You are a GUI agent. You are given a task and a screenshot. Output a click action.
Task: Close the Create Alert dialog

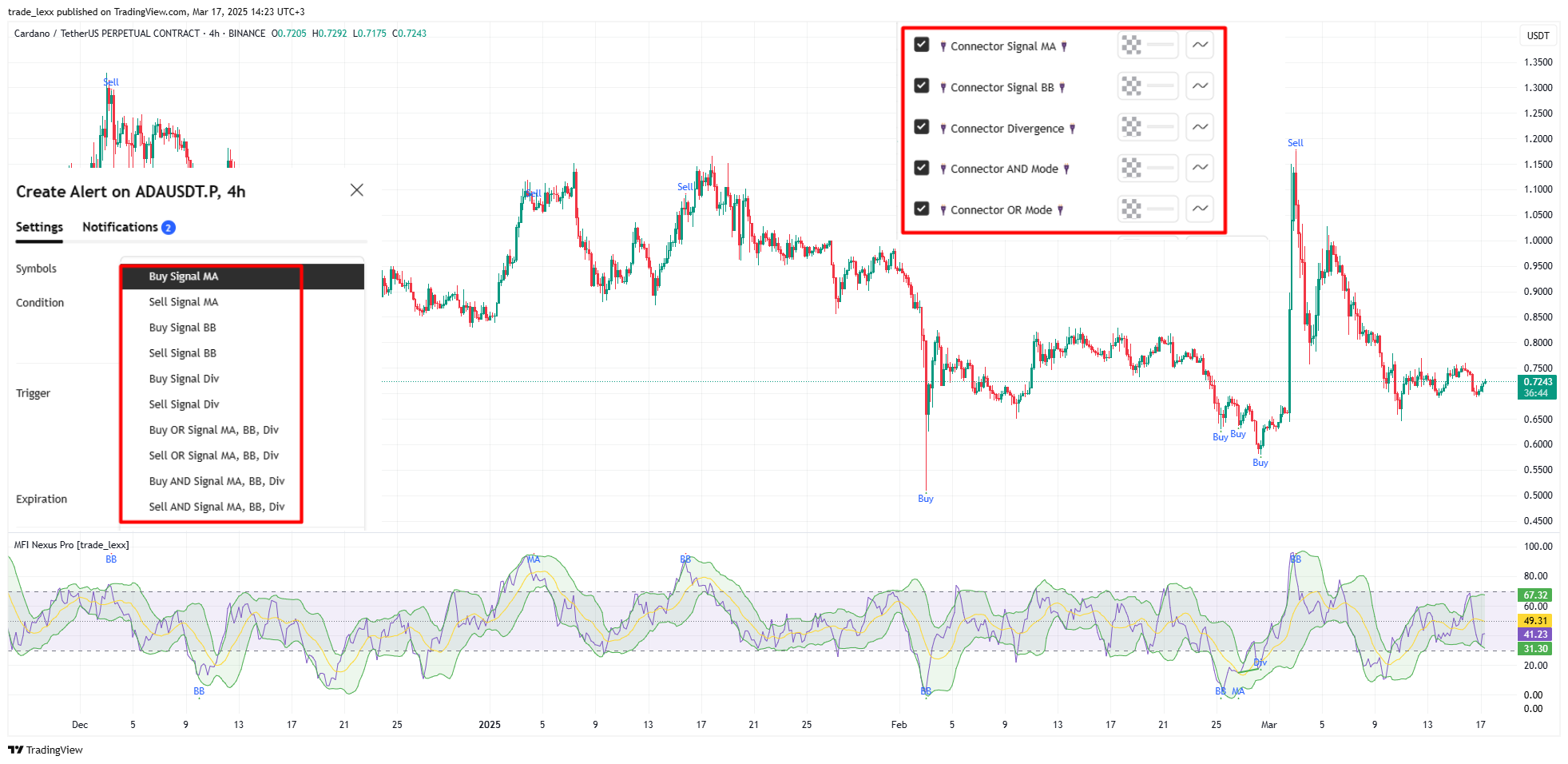click(357, 190)
